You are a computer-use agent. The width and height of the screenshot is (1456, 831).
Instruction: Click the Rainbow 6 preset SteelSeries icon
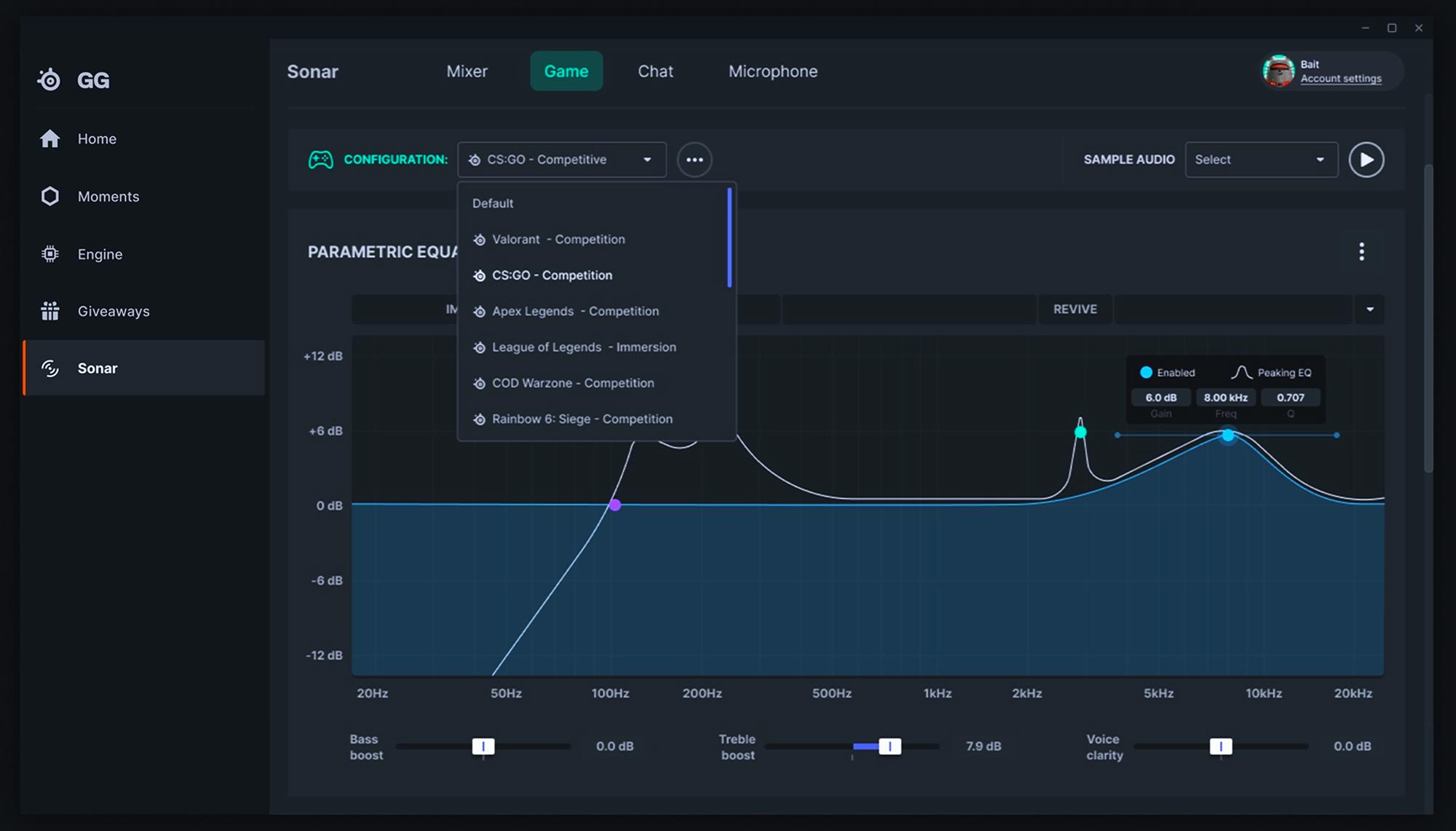(x=479, y=420)
